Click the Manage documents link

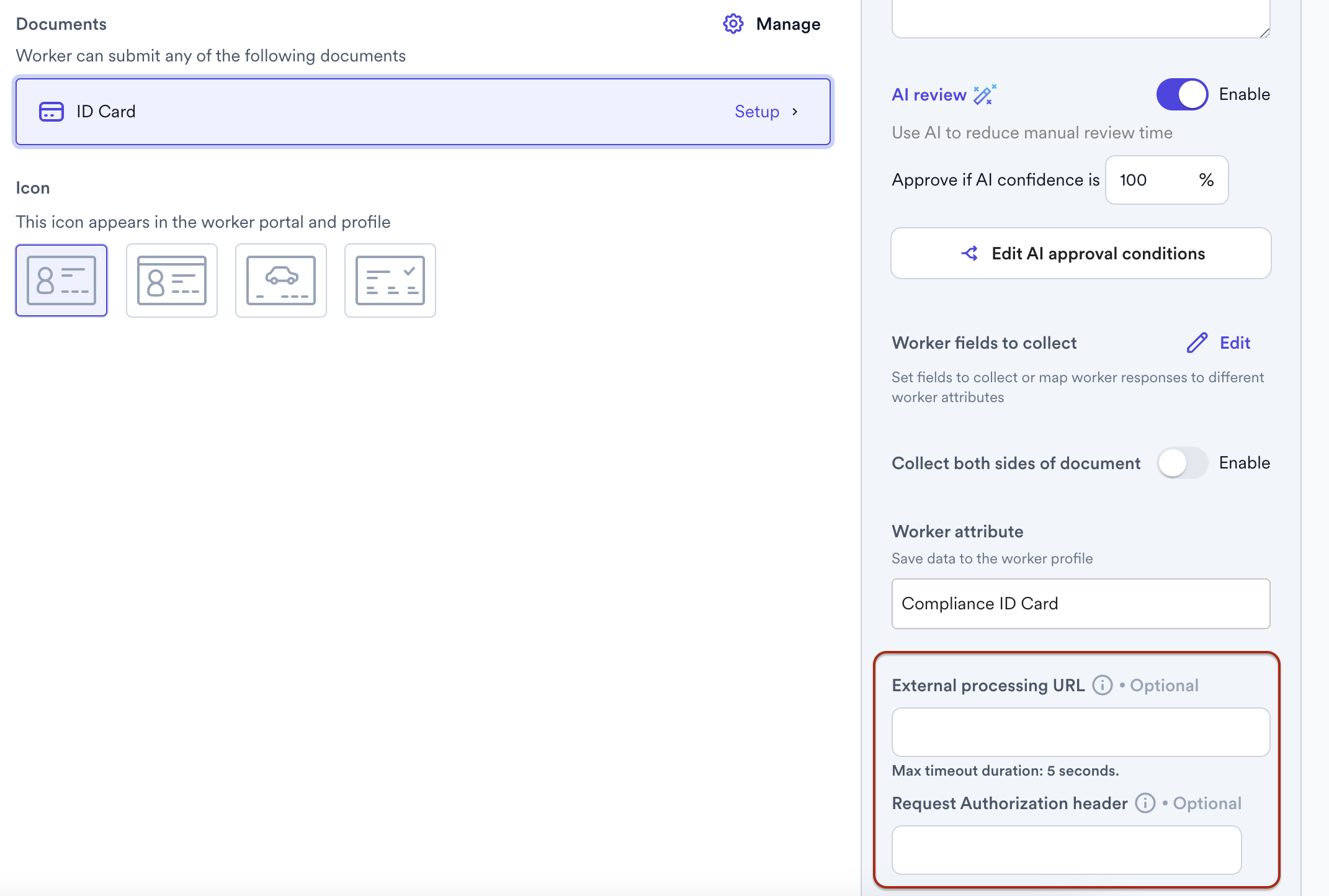click(788, 24)
